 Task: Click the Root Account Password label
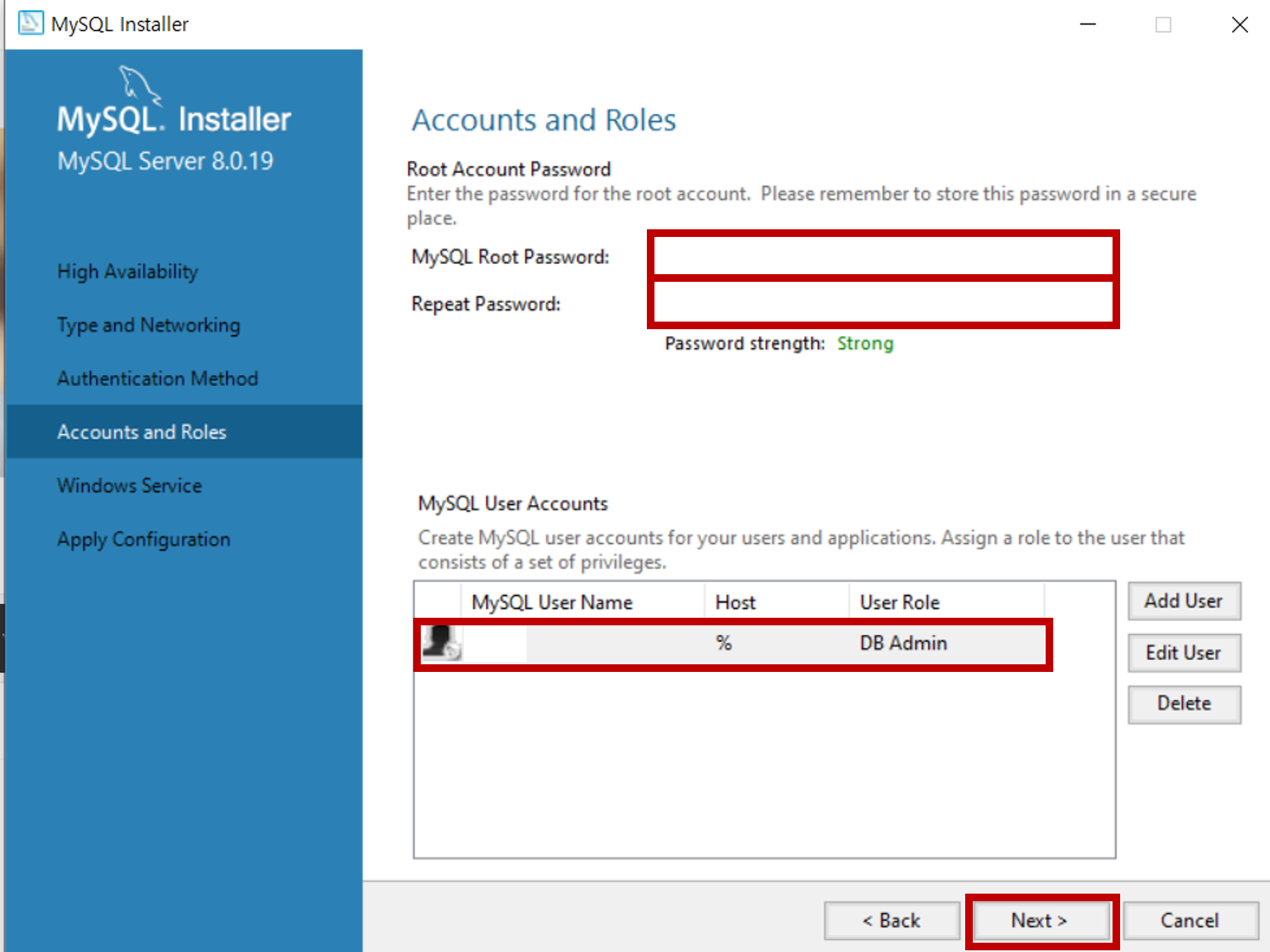[509, 169]
